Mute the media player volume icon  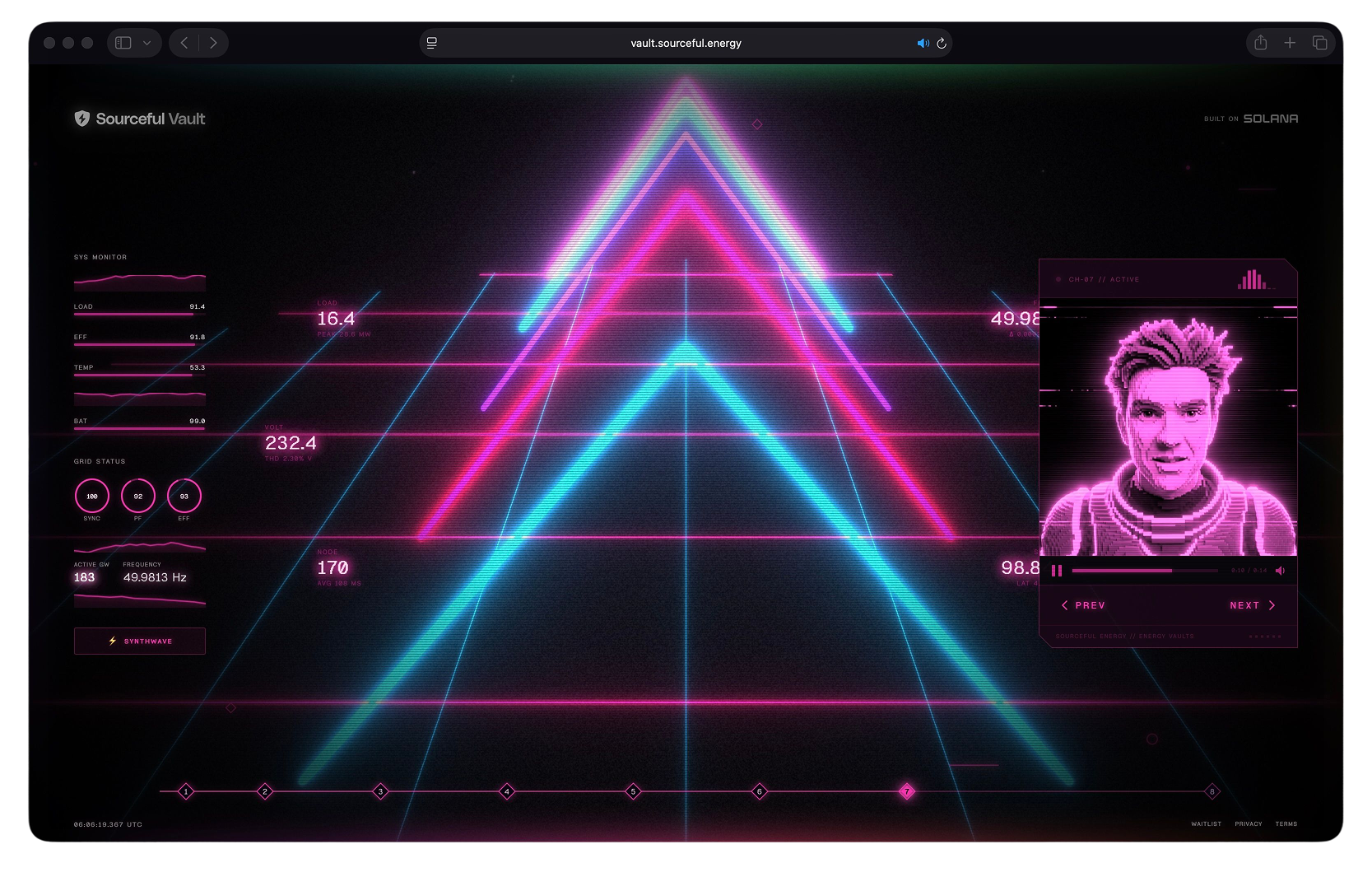coord(1280,571)
